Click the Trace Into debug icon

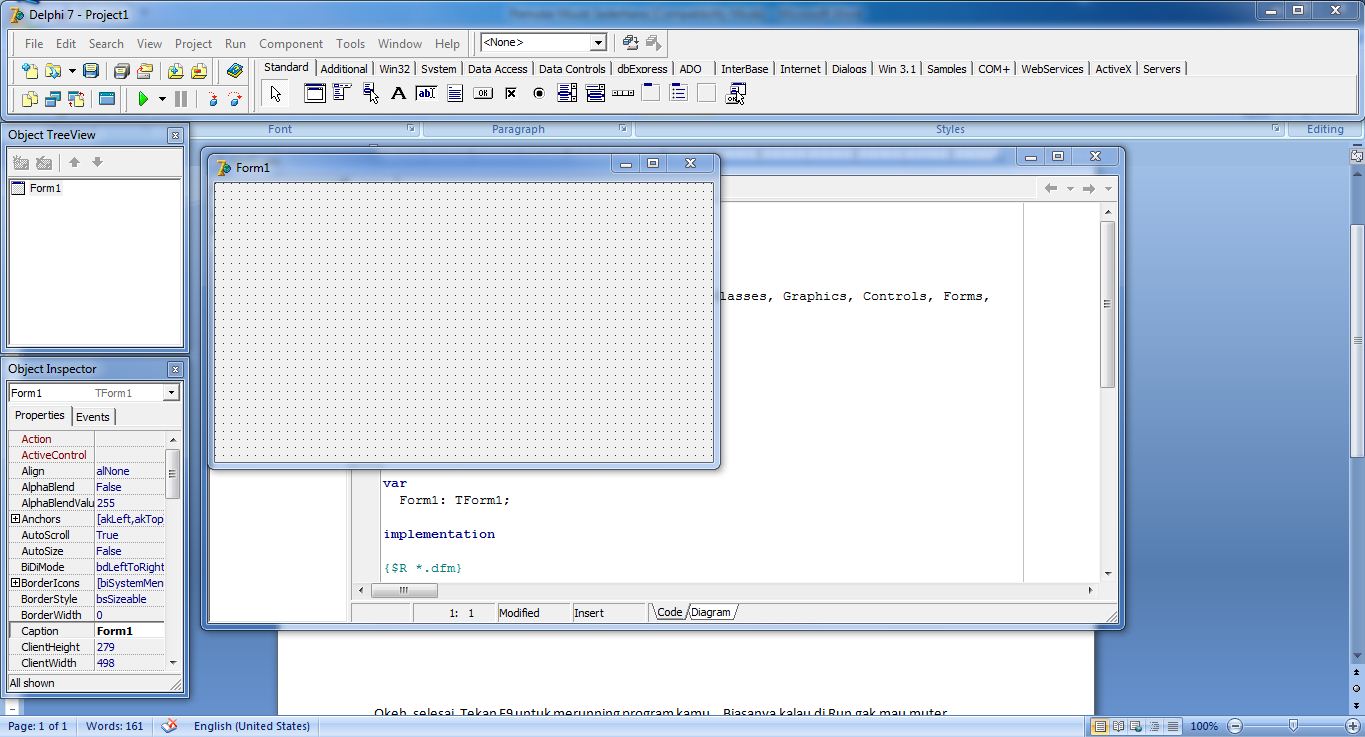213,98
